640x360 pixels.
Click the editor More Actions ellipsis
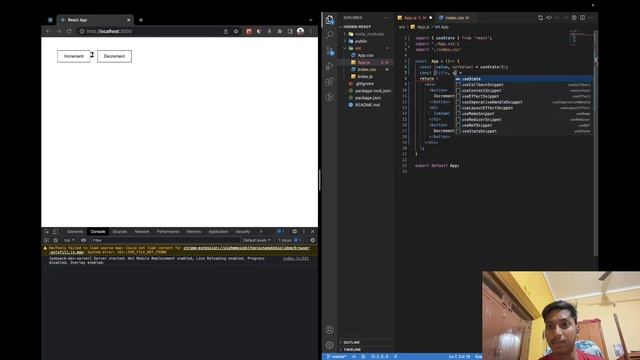[591, 18]
